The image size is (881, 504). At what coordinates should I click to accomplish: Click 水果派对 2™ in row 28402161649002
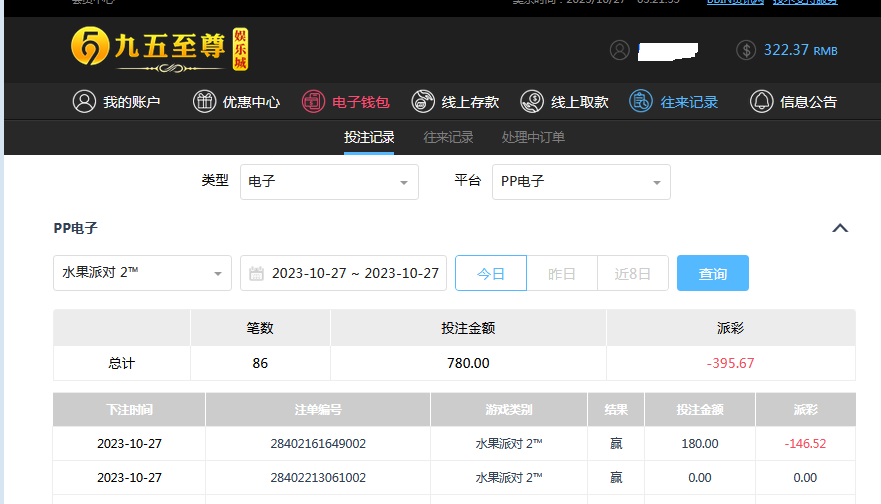[509, 443]
